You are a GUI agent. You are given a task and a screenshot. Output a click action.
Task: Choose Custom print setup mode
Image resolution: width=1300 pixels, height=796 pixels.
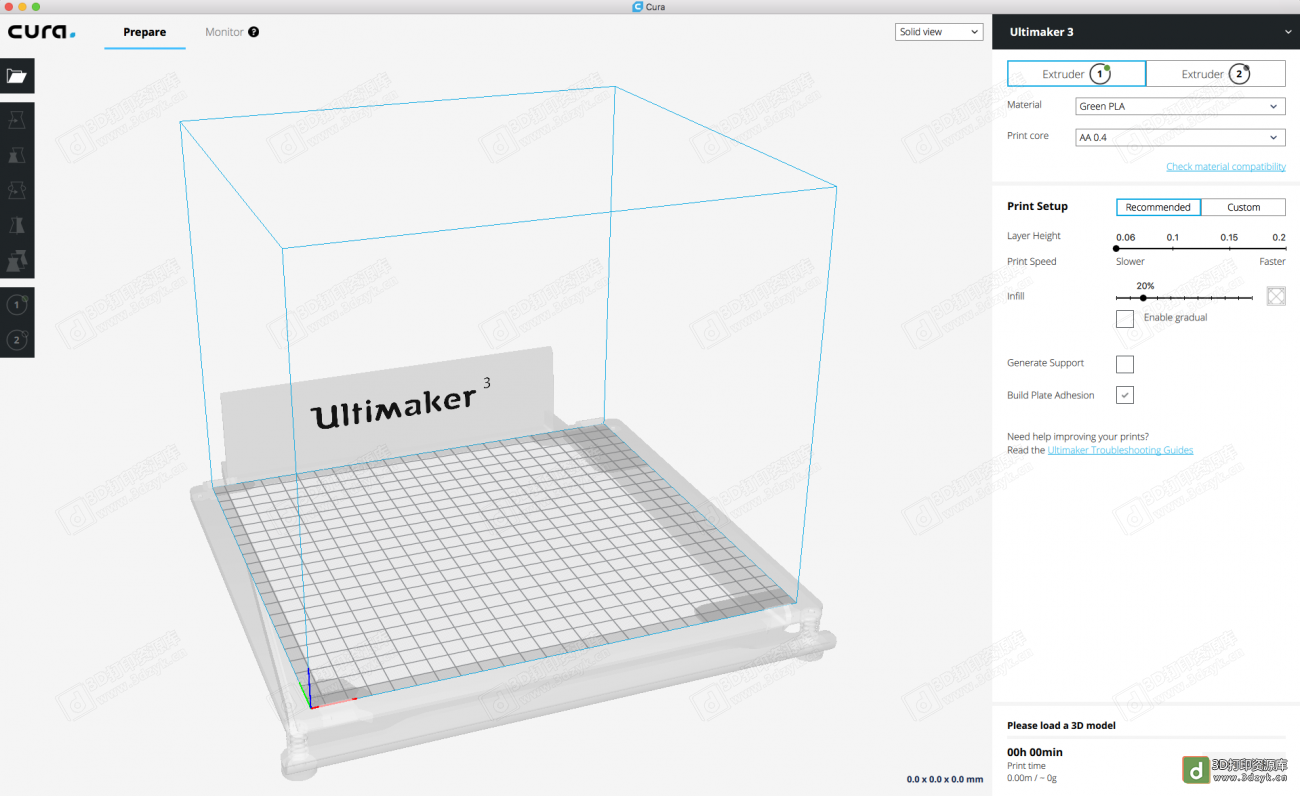1243,207
